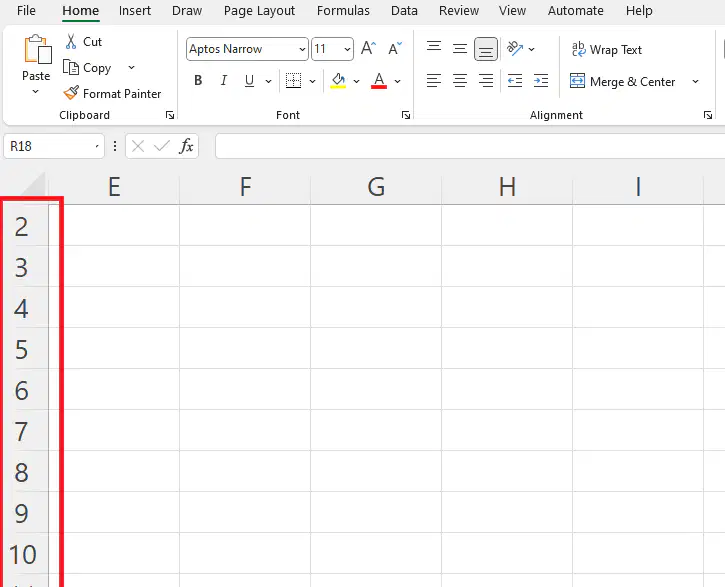Open Merge & Center dropdown arrow
The width and height of the screenshot is (725, 587).
click(695, 82)
